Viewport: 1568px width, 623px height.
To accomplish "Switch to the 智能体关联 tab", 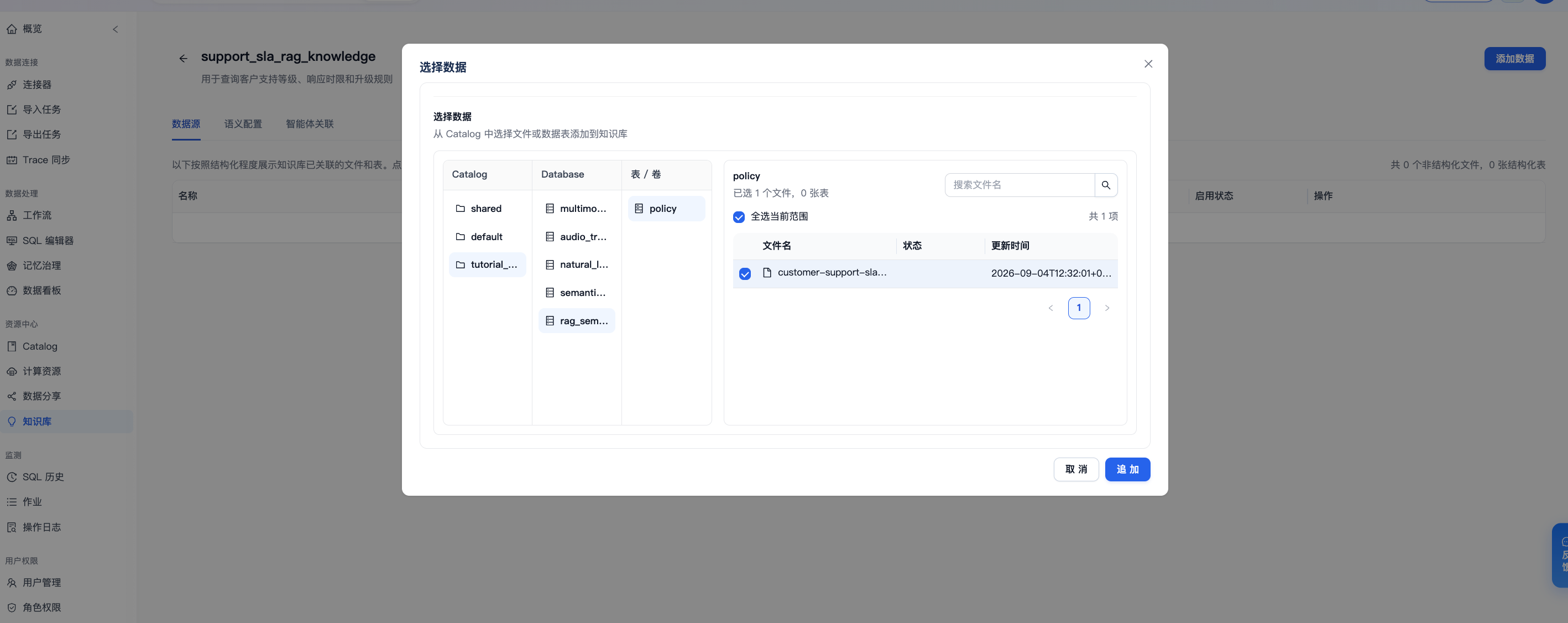I will [x=310, y=124].
